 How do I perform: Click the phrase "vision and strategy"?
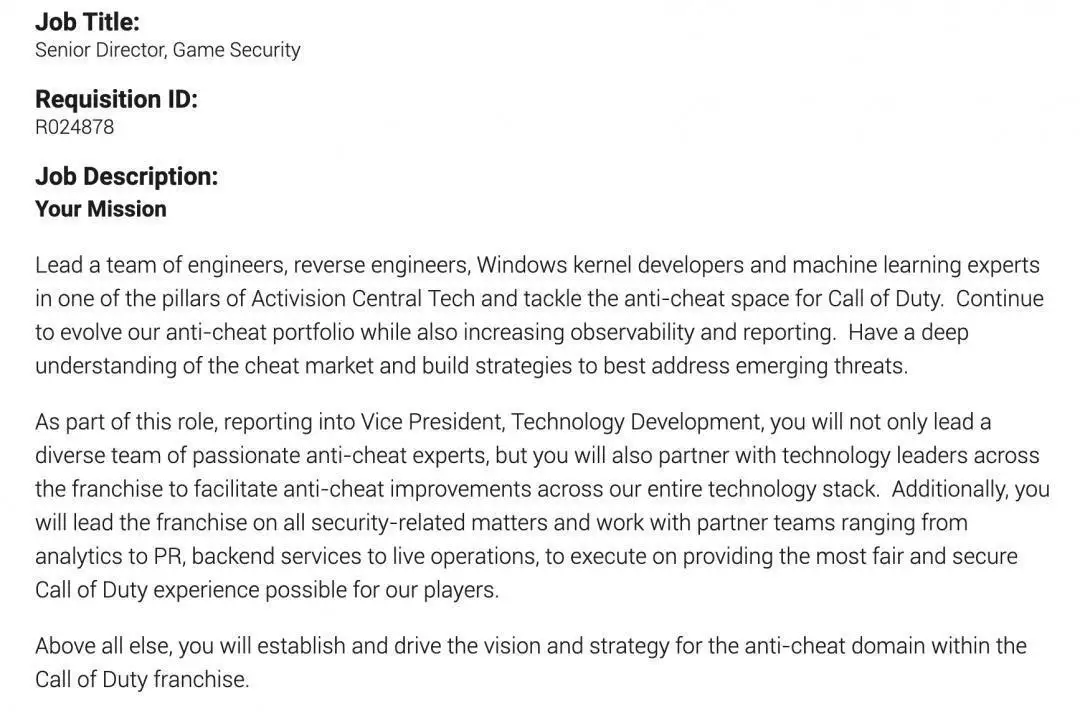pos(576,646)
